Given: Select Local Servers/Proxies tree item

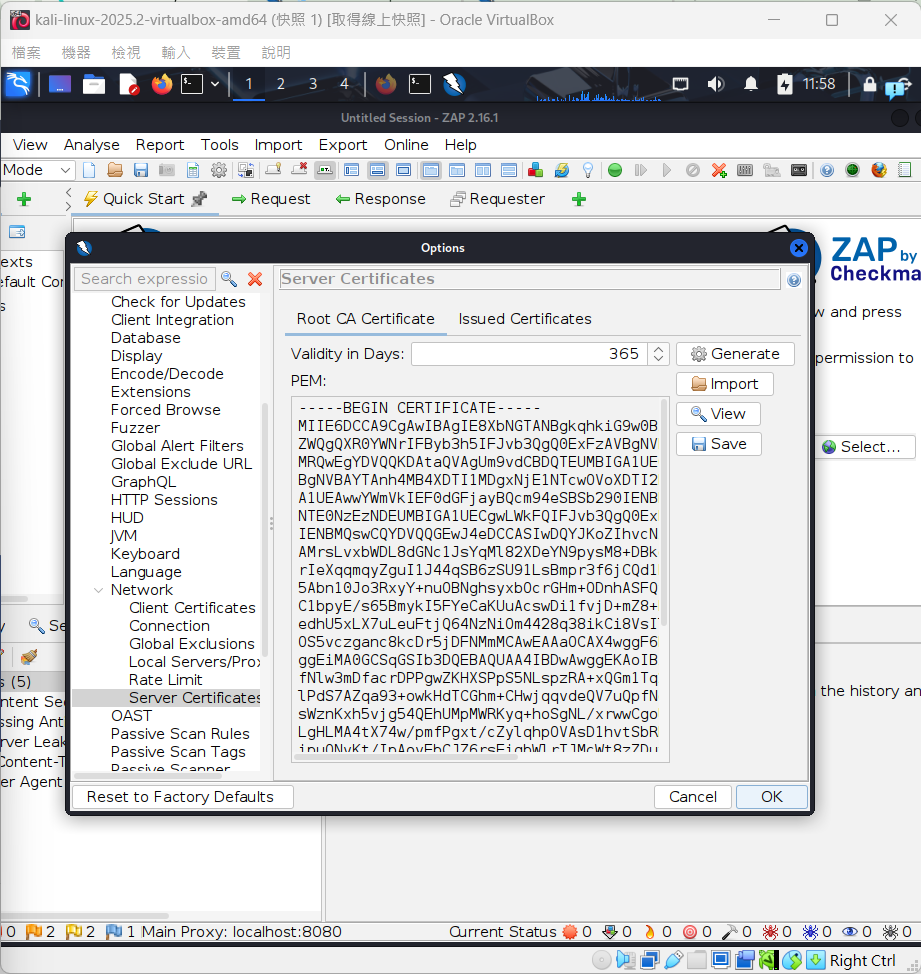Looking at the screenshot, I should 194,662.
